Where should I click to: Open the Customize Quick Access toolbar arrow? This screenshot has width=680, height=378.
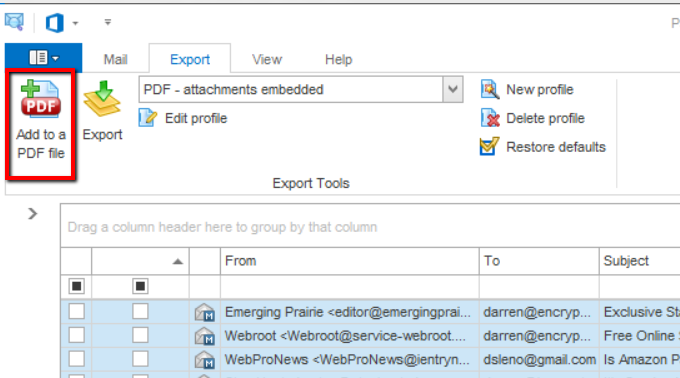(108, 22)
